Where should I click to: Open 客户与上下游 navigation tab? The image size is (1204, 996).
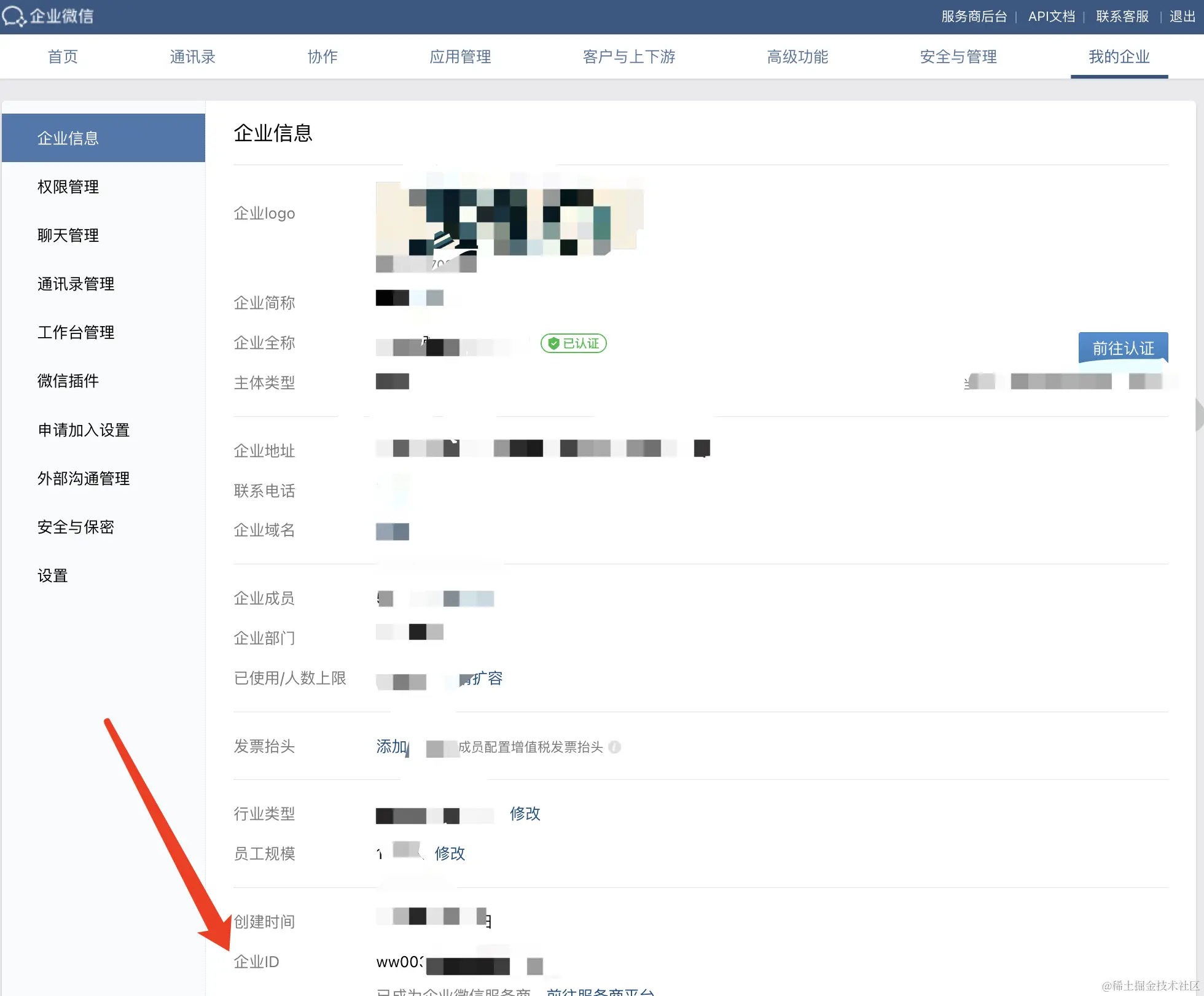coord(628,57)
